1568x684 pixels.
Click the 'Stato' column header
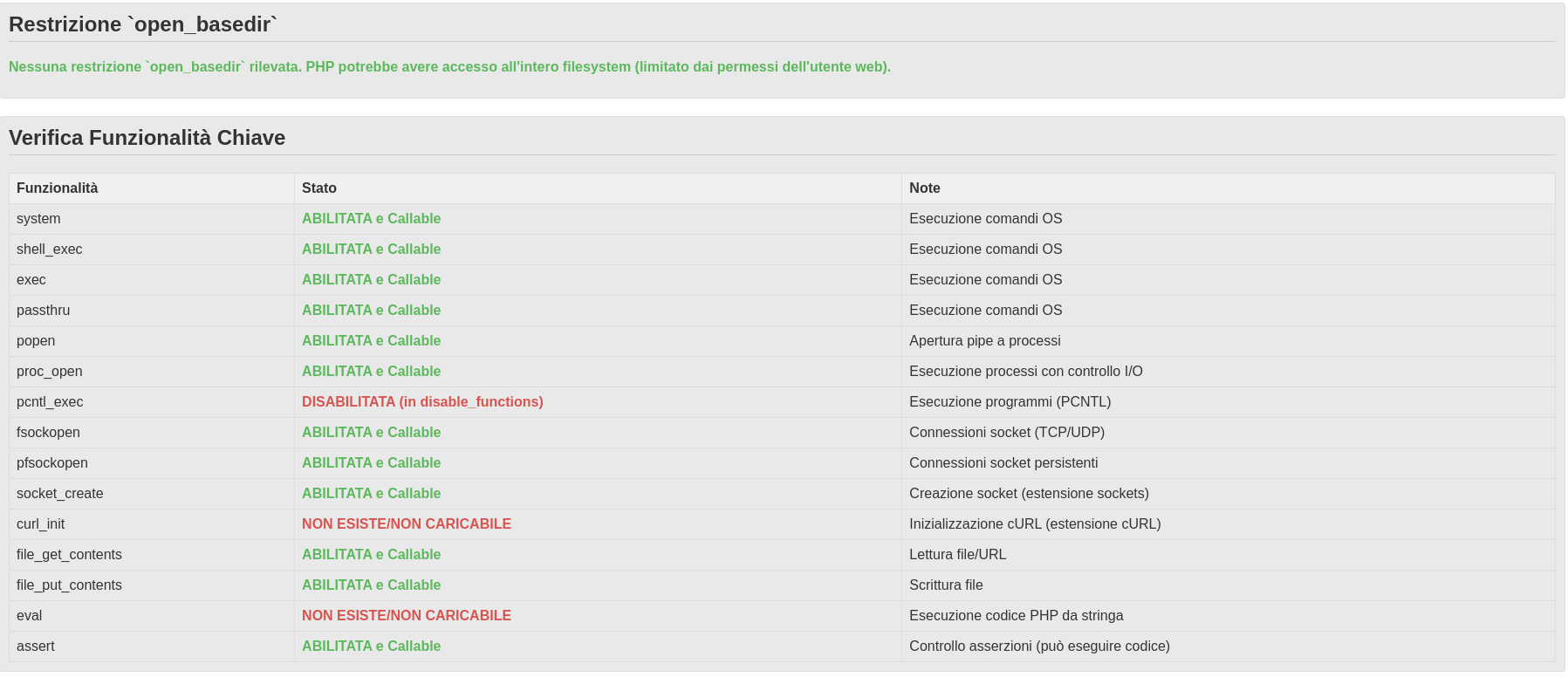click(x=319, y=188)
